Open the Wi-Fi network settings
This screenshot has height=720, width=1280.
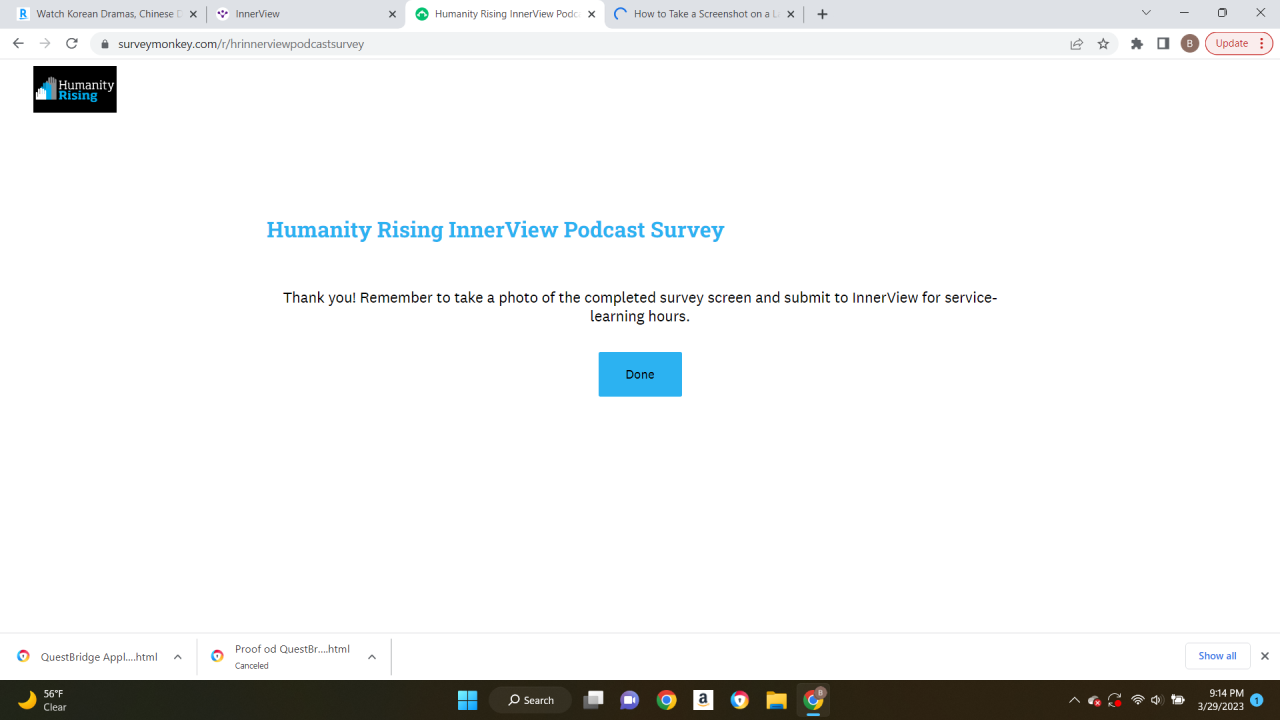[1137, 700]
